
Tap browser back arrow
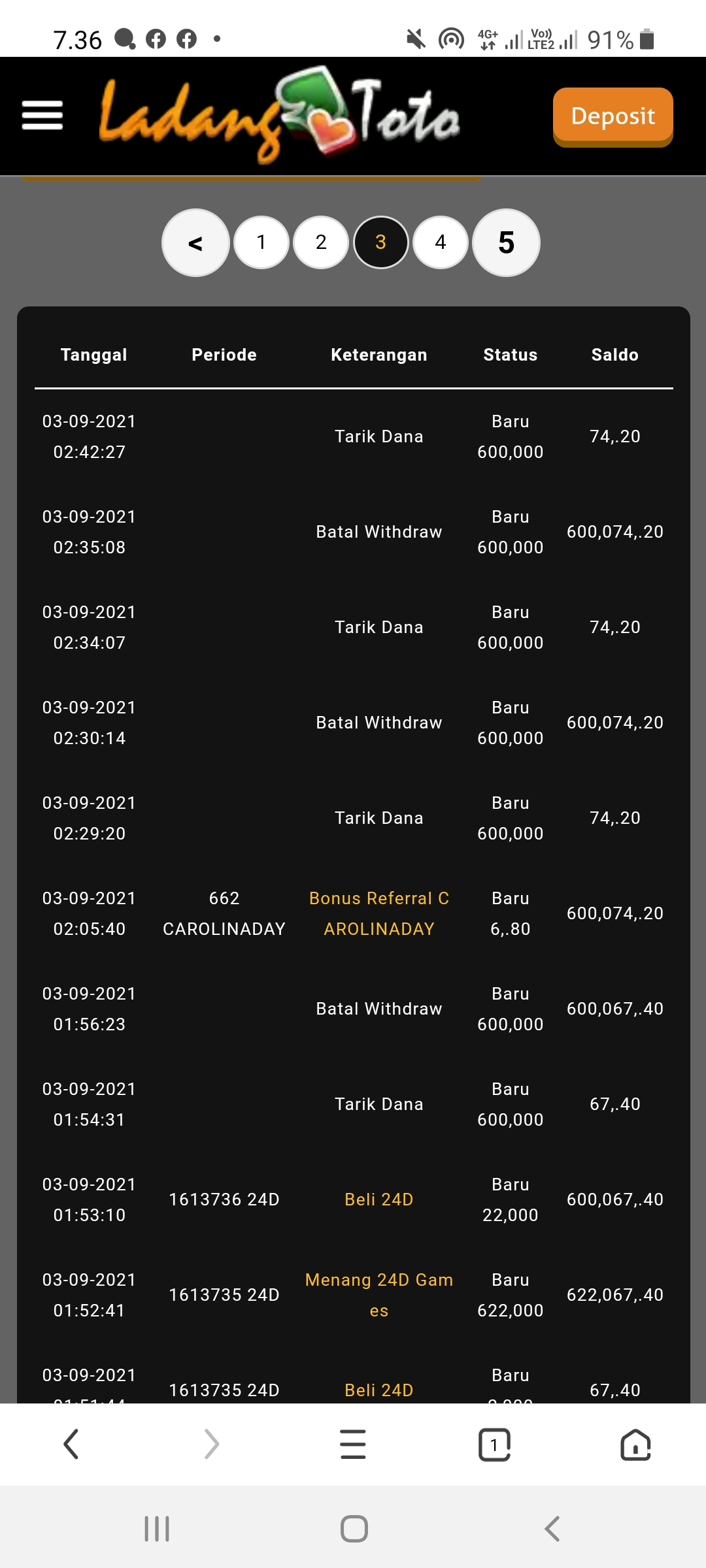tap(71, 1444)
